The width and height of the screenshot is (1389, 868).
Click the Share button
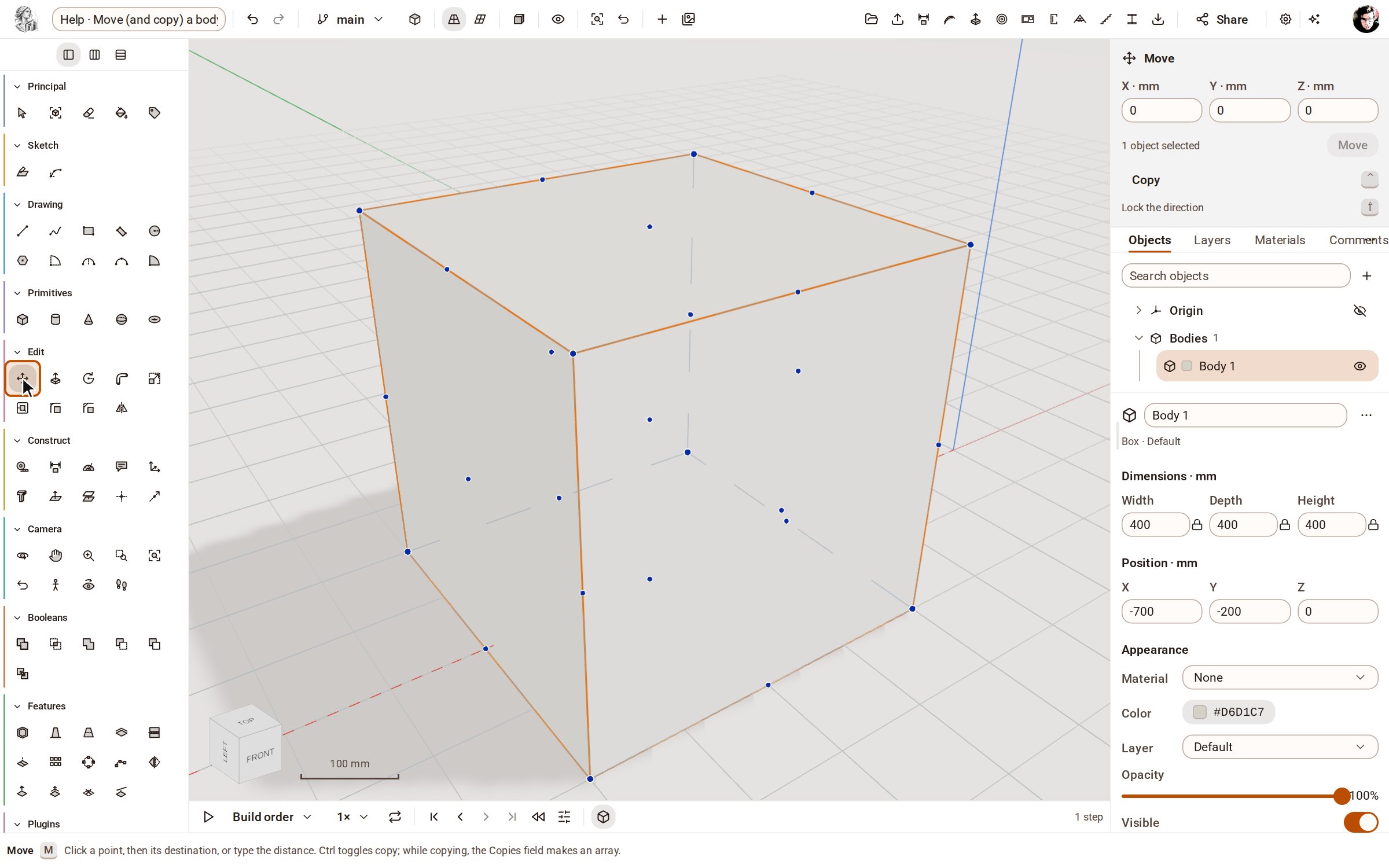pyautogui.click(x=1222, y=19)
